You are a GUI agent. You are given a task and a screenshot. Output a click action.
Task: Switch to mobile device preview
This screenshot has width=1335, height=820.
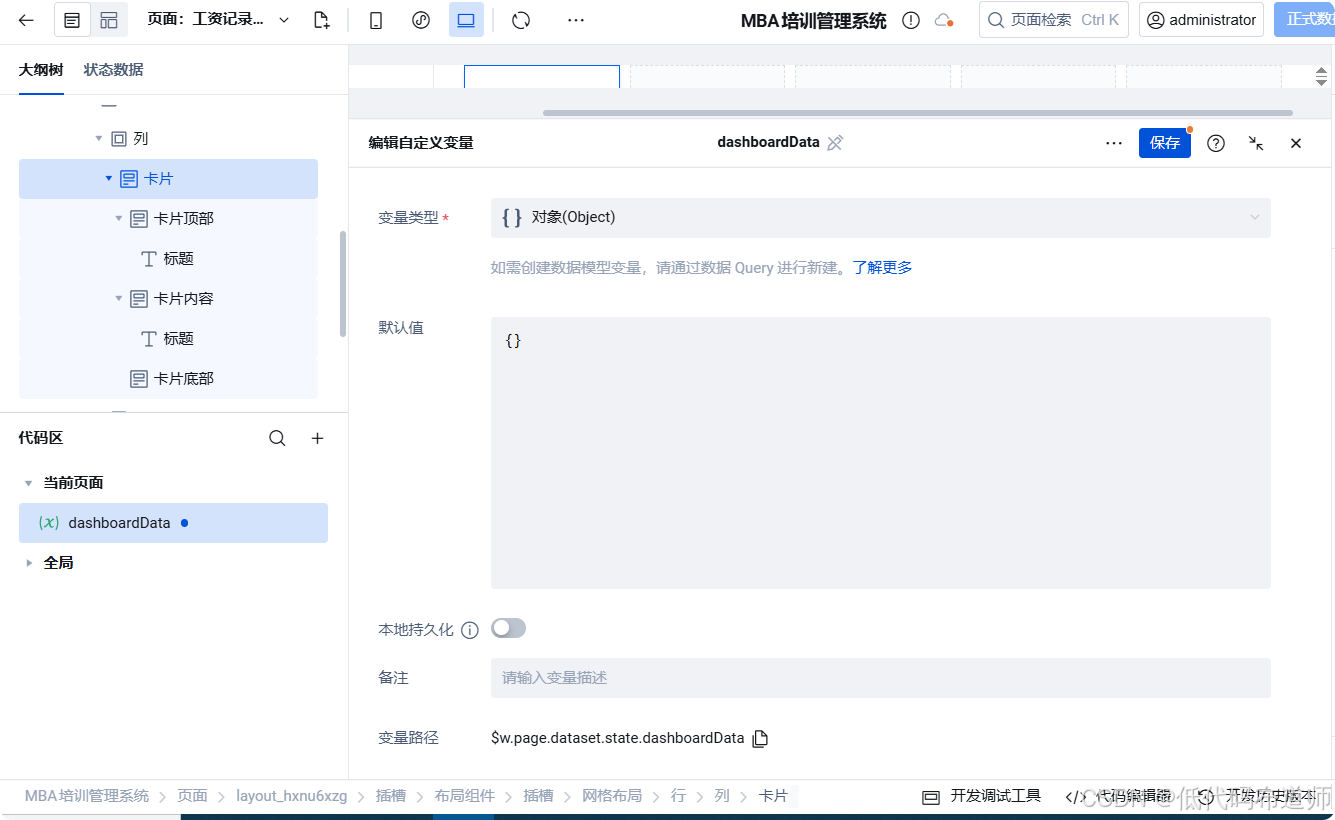(x=376, y=20)
